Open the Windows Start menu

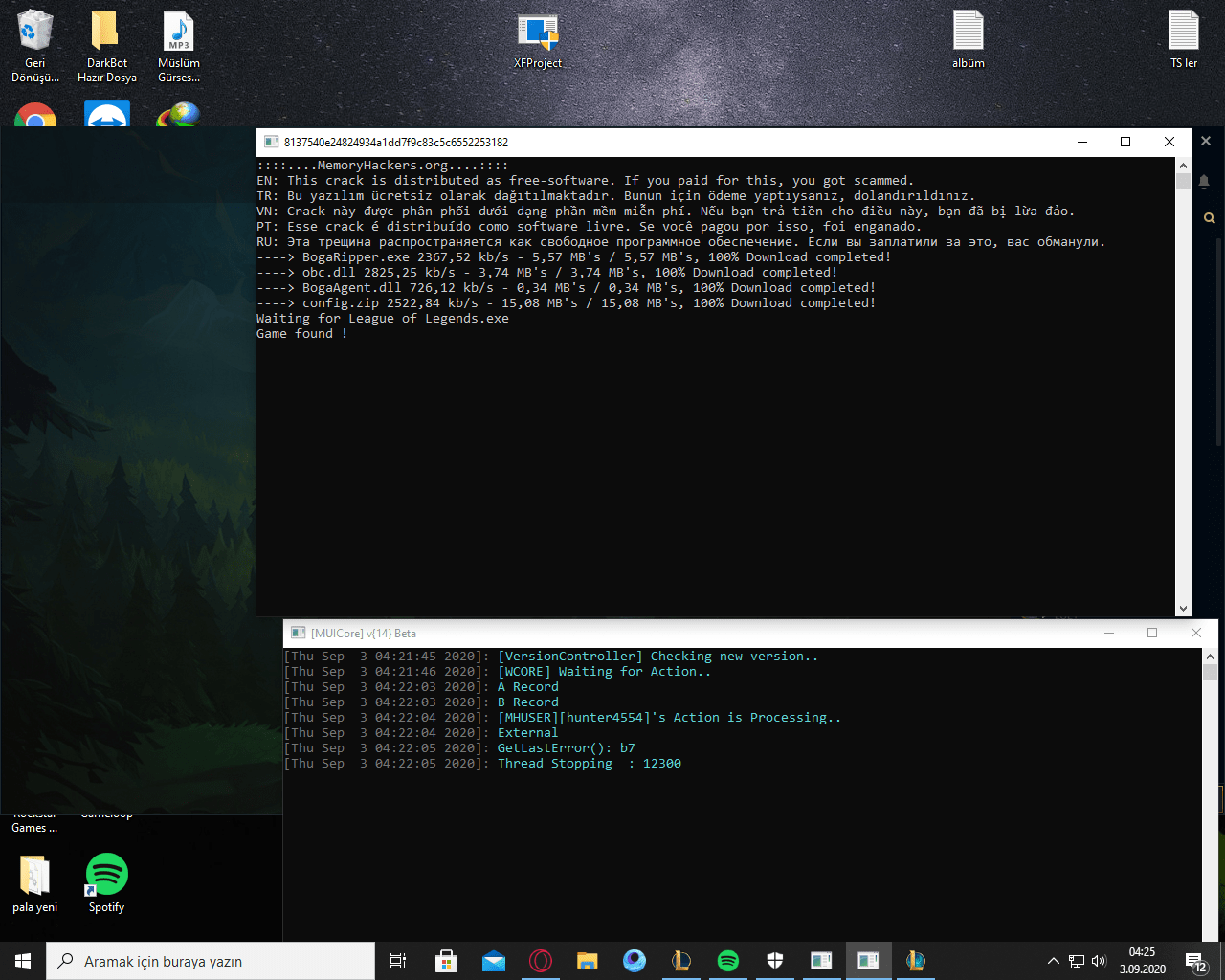[x=23, y=961]
